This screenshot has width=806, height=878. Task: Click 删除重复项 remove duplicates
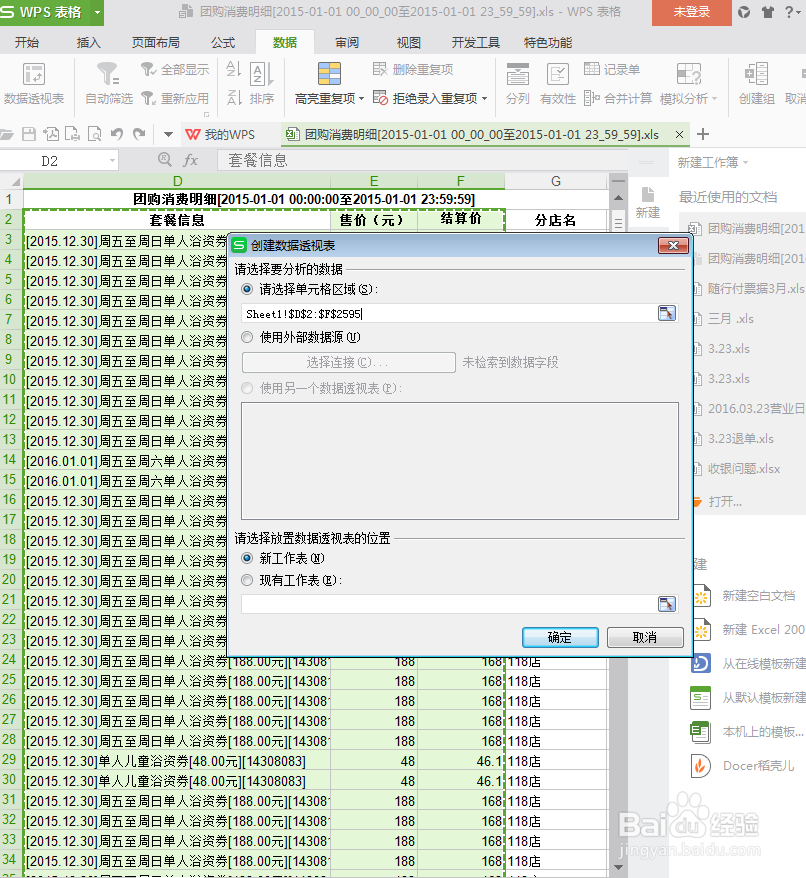click(413, 69)
